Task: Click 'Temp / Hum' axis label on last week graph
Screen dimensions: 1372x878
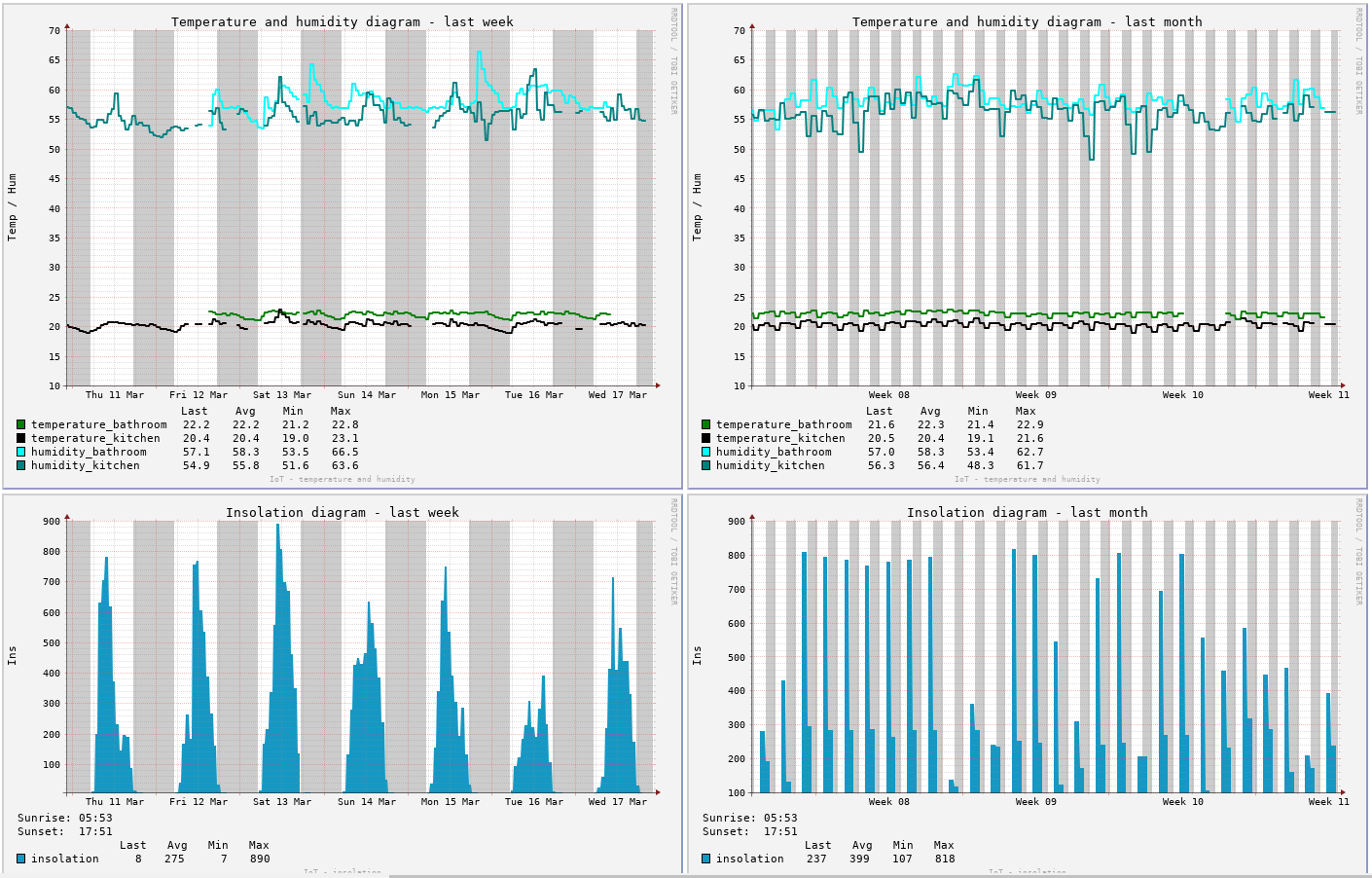Action: coord(13,207)
